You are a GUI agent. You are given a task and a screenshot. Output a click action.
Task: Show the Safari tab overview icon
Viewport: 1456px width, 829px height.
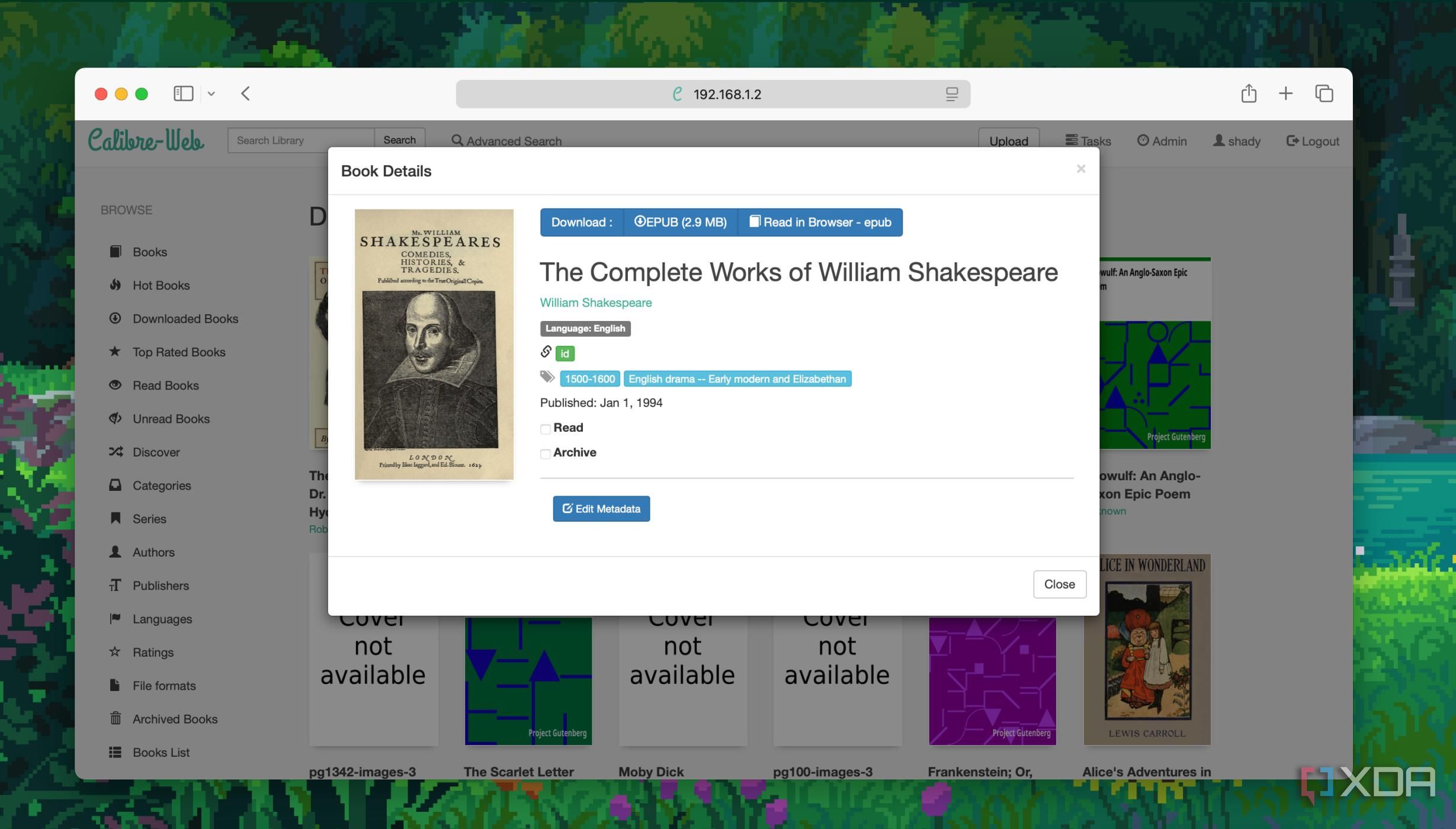[1324, 94]
